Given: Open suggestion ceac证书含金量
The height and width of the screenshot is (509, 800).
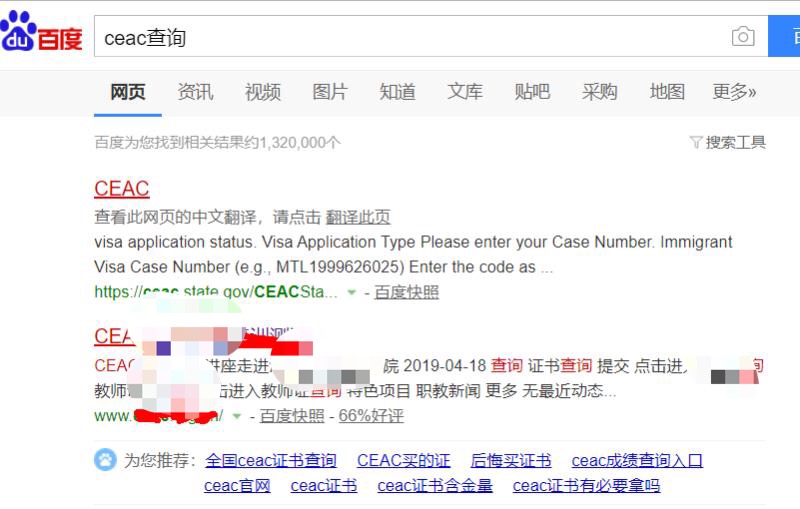Looking at the screenshot, I should coord(435,486).
